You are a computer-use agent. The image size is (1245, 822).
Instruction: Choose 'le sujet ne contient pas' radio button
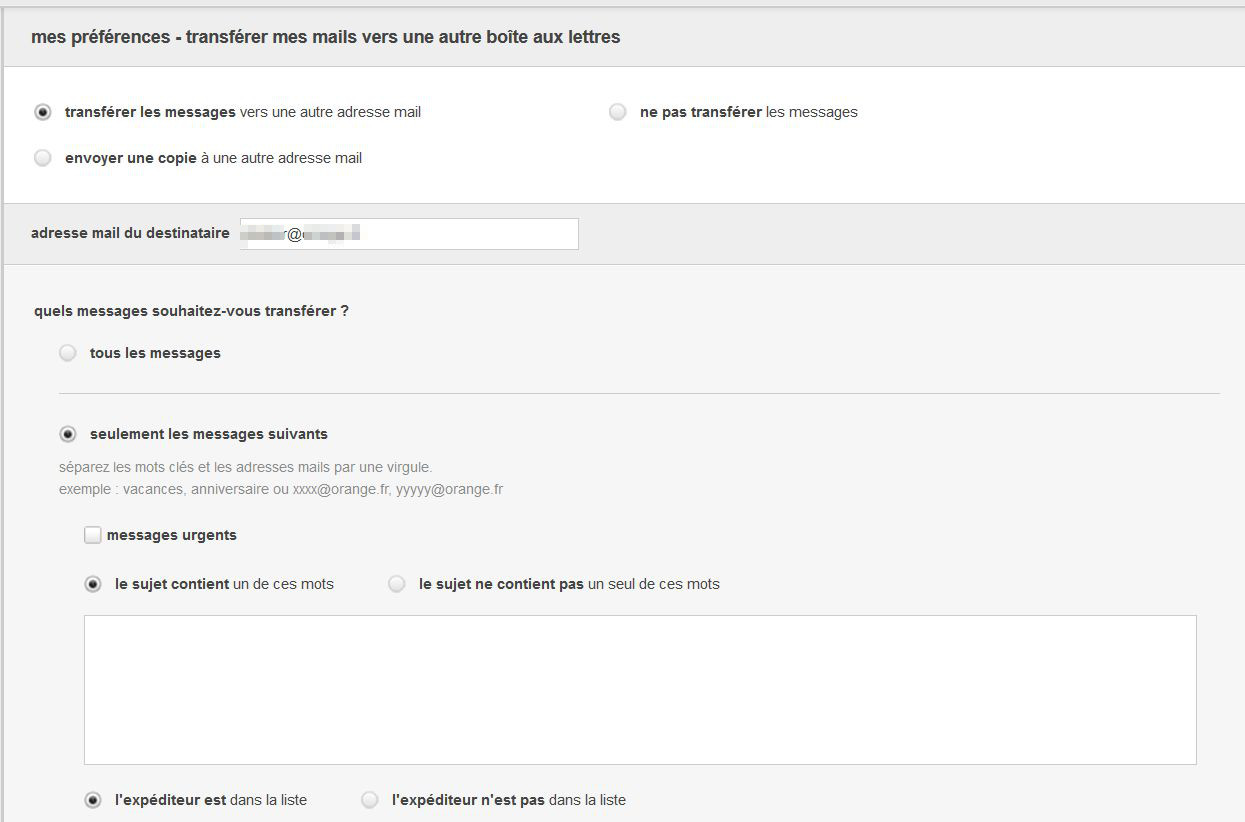tap(397, 584)
